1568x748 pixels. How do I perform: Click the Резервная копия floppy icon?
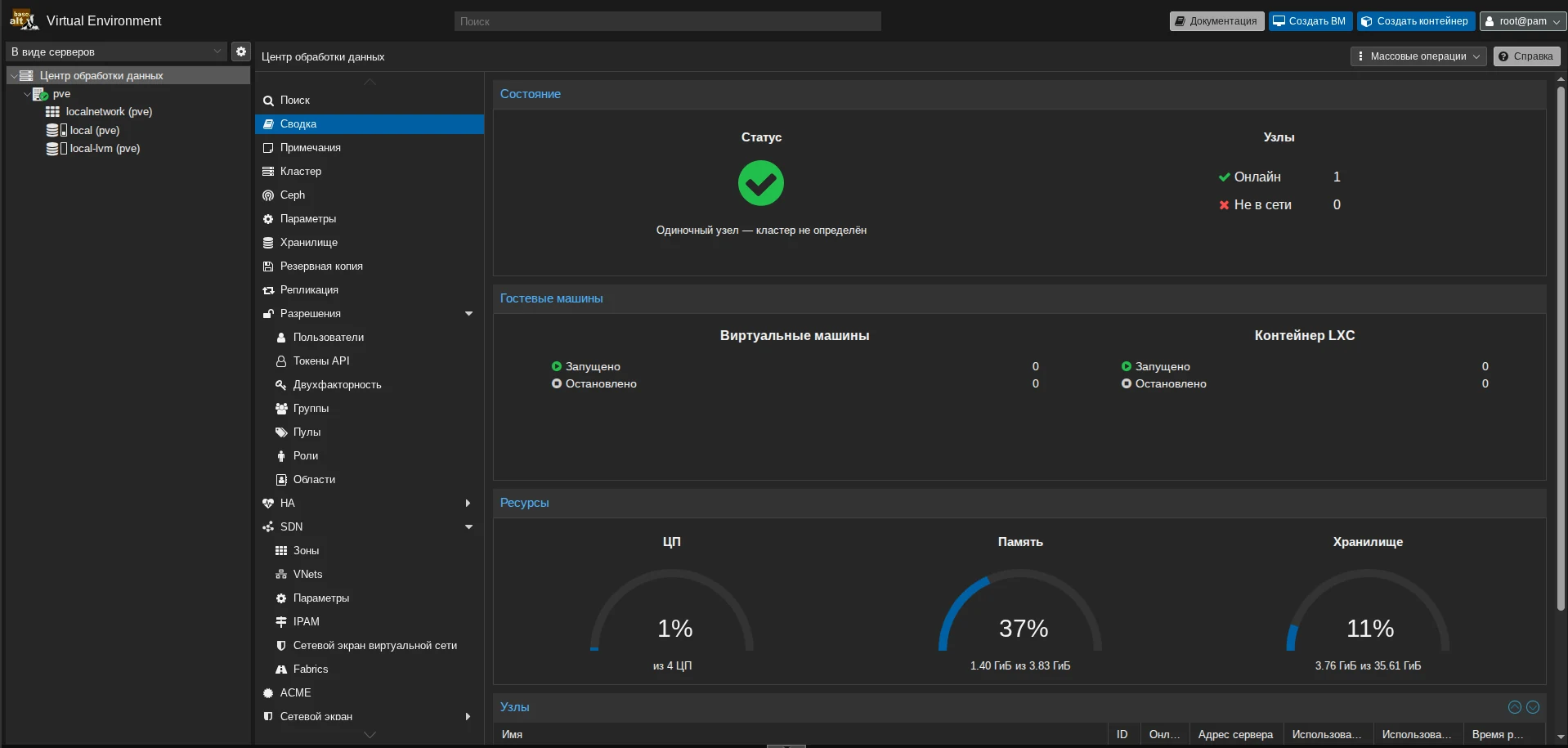[268, 267]
